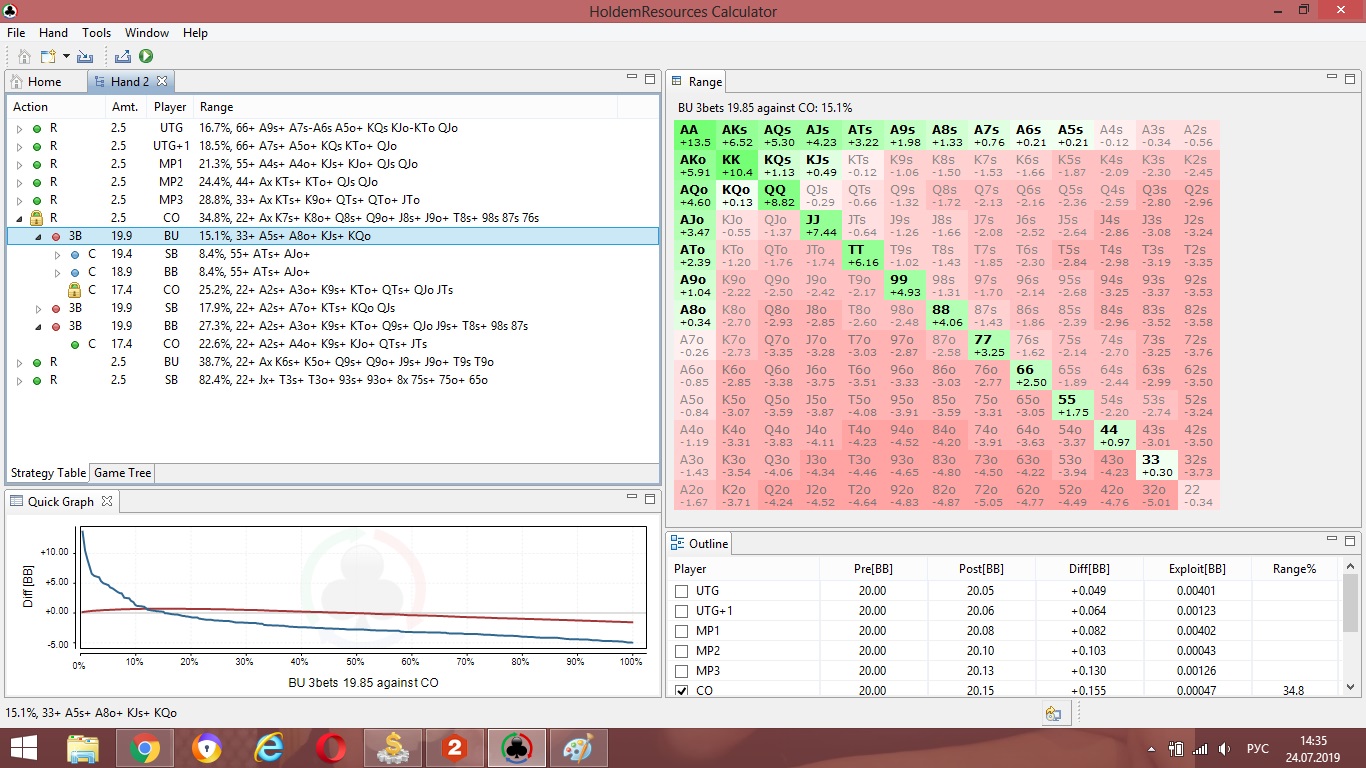The width and height of the screenshot is (1366, 768).
Task: Select the Strategy Table tab
Action: 48,473
